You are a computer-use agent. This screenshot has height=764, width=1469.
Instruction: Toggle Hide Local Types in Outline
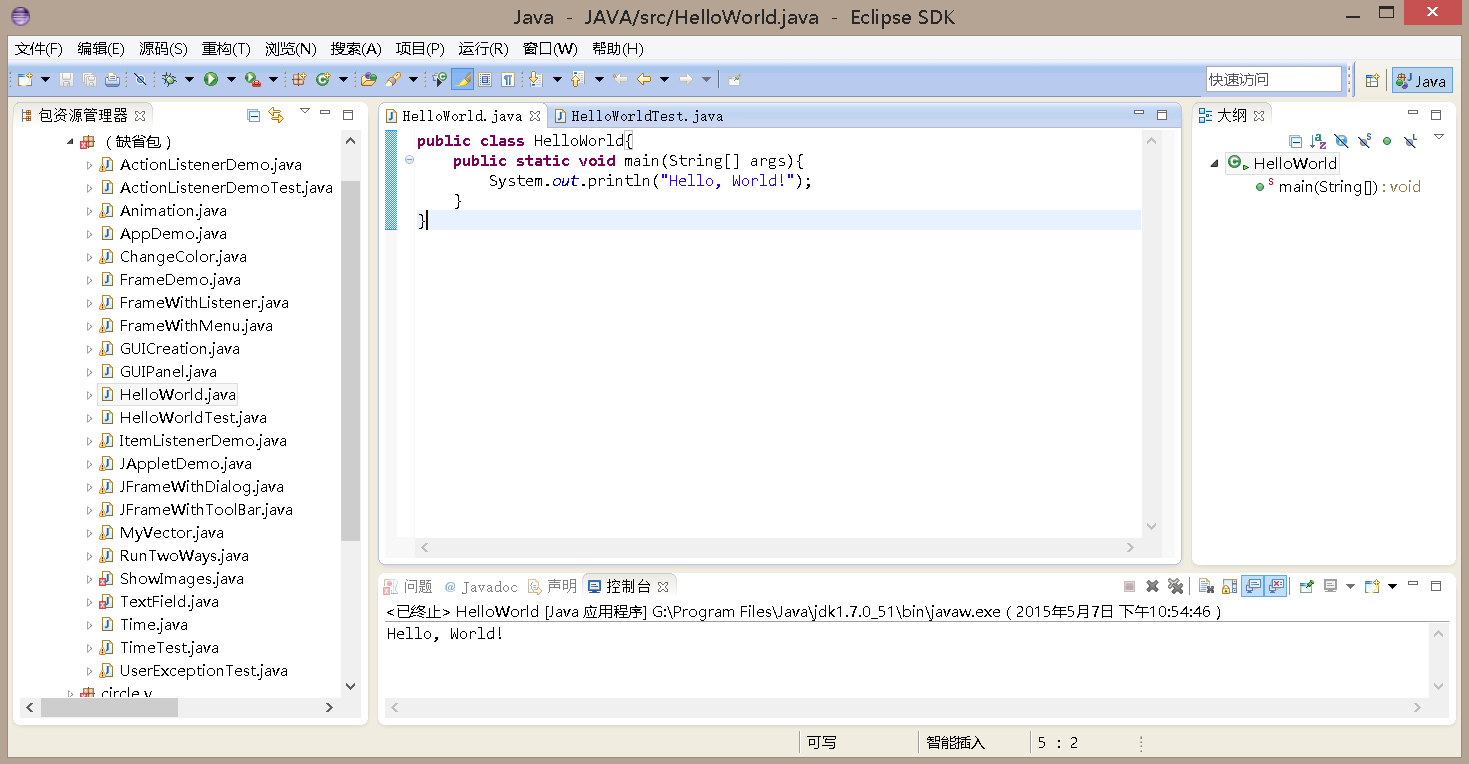pyautogui.click(x=1410, y=141)
